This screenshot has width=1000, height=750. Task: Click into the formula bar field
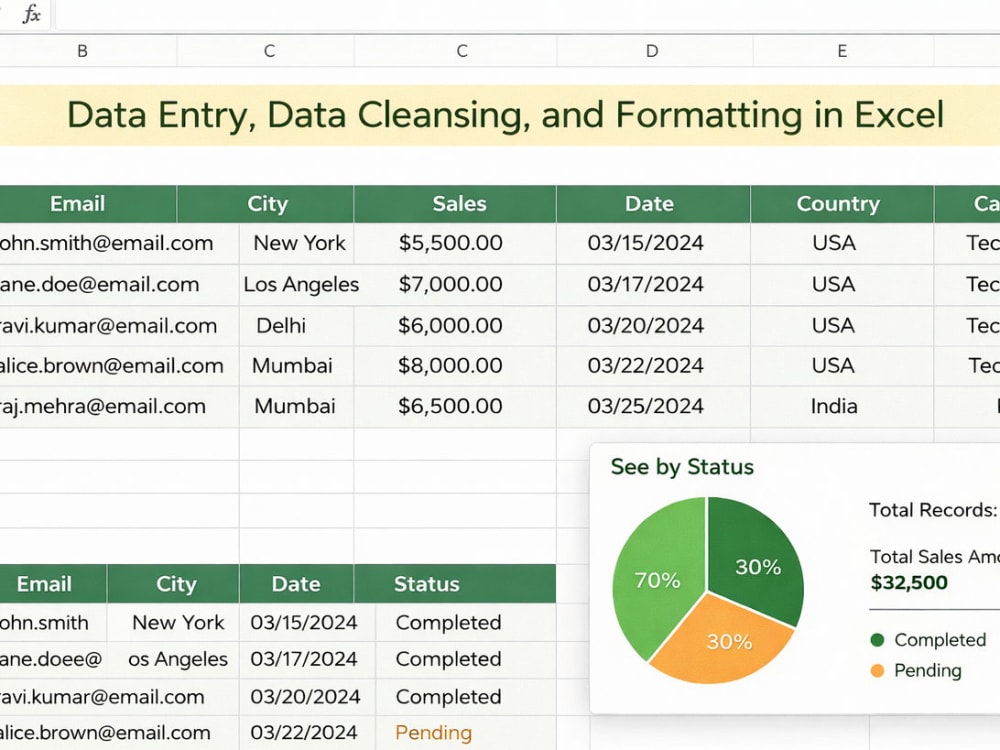click(528, 14)
